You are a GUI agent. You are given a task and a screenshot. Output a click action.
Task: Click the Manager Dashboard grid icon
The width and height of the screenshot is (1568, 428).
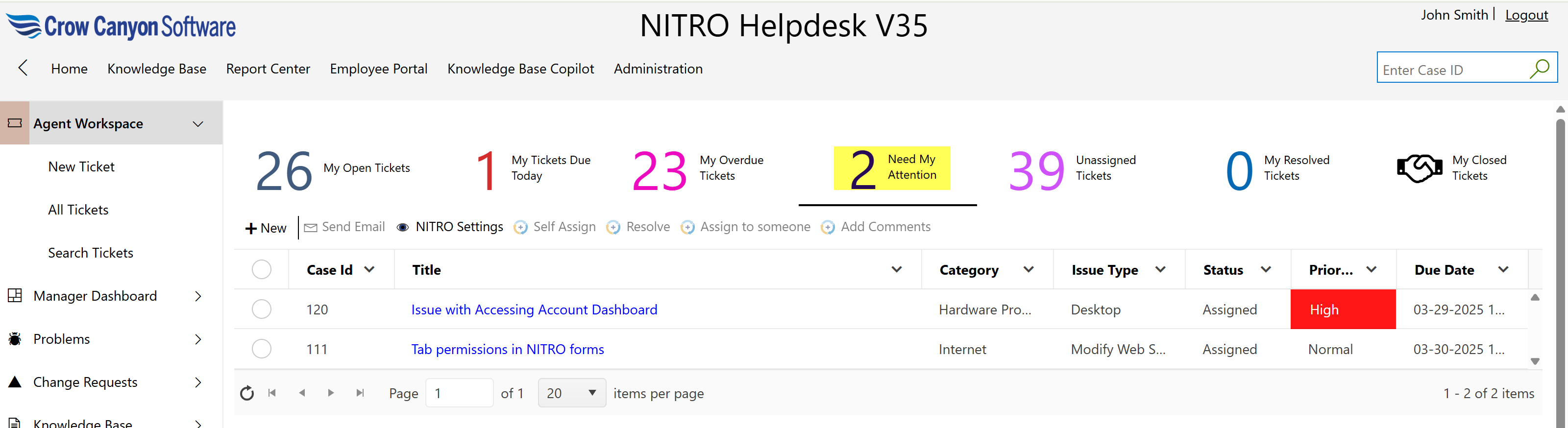click(15, 296)
